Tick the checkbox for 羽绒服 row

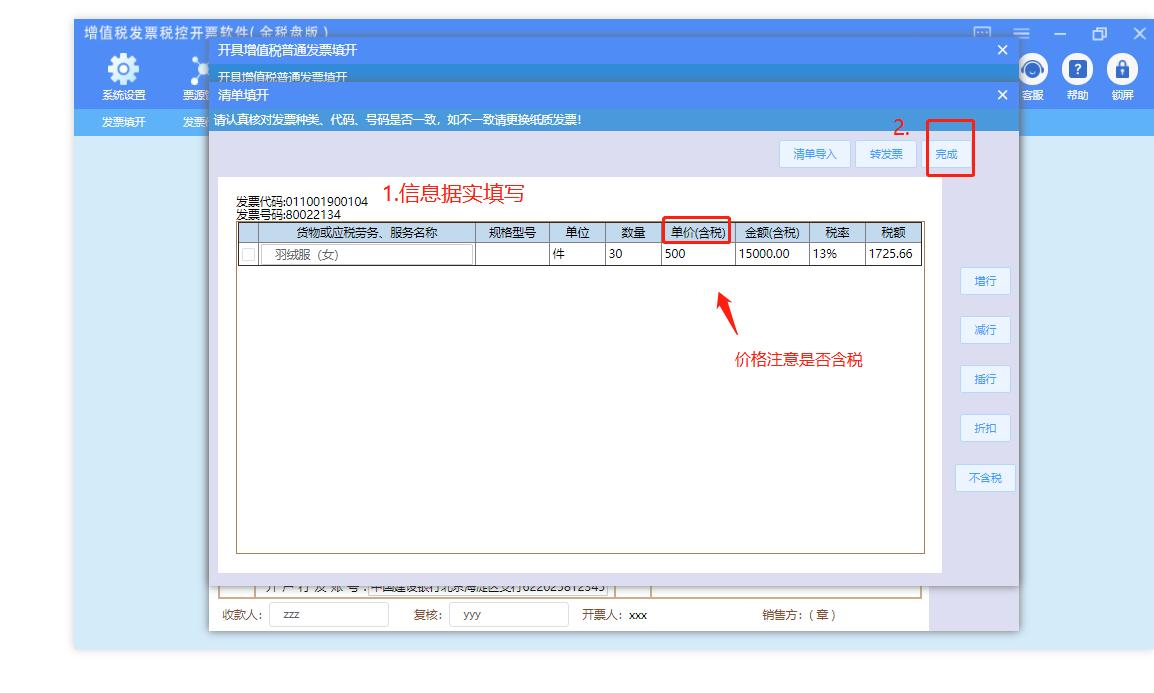click(x=248, y=255)
